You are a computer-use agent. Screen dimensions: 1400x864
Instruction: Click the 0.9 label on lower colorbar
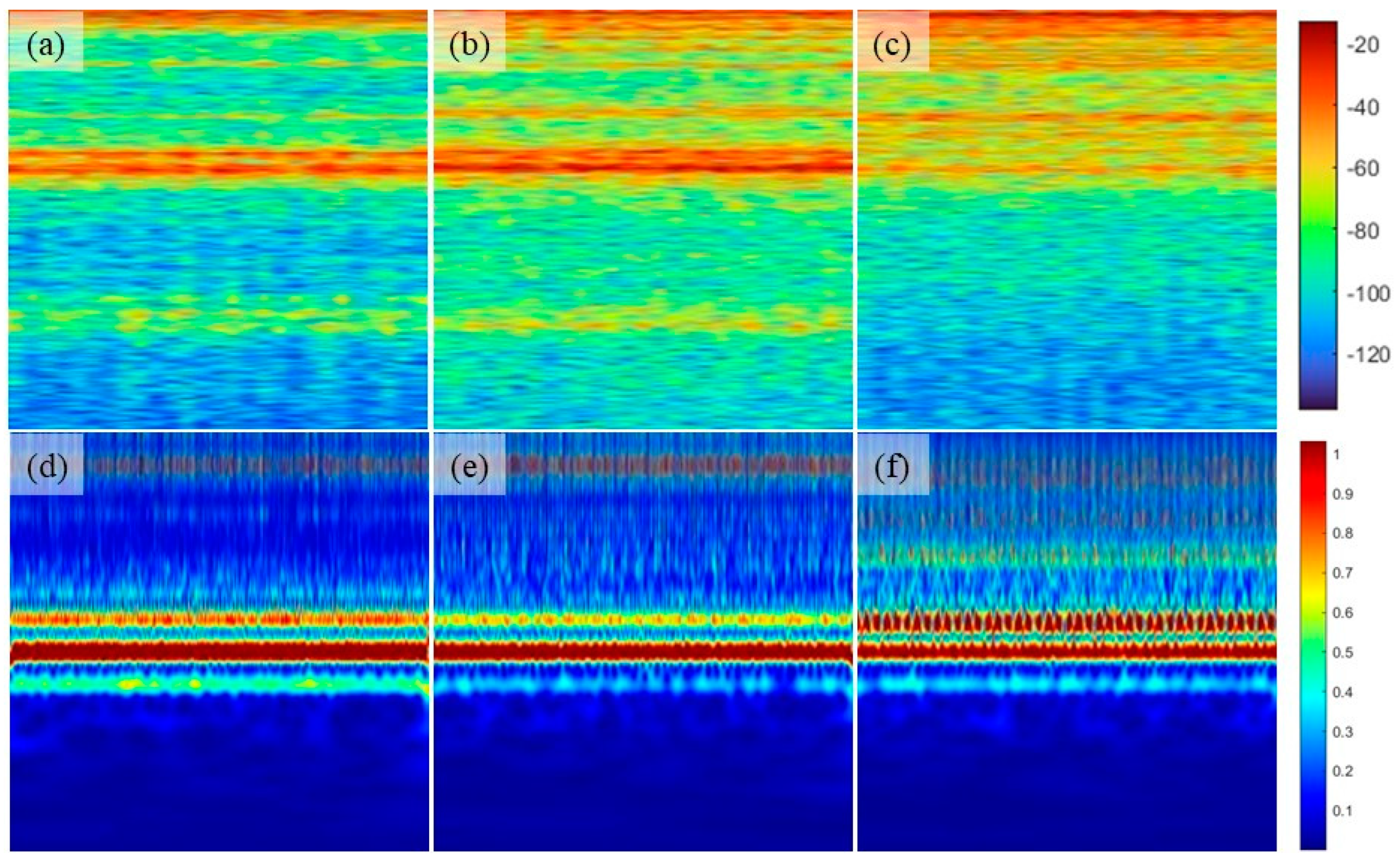1342,494
